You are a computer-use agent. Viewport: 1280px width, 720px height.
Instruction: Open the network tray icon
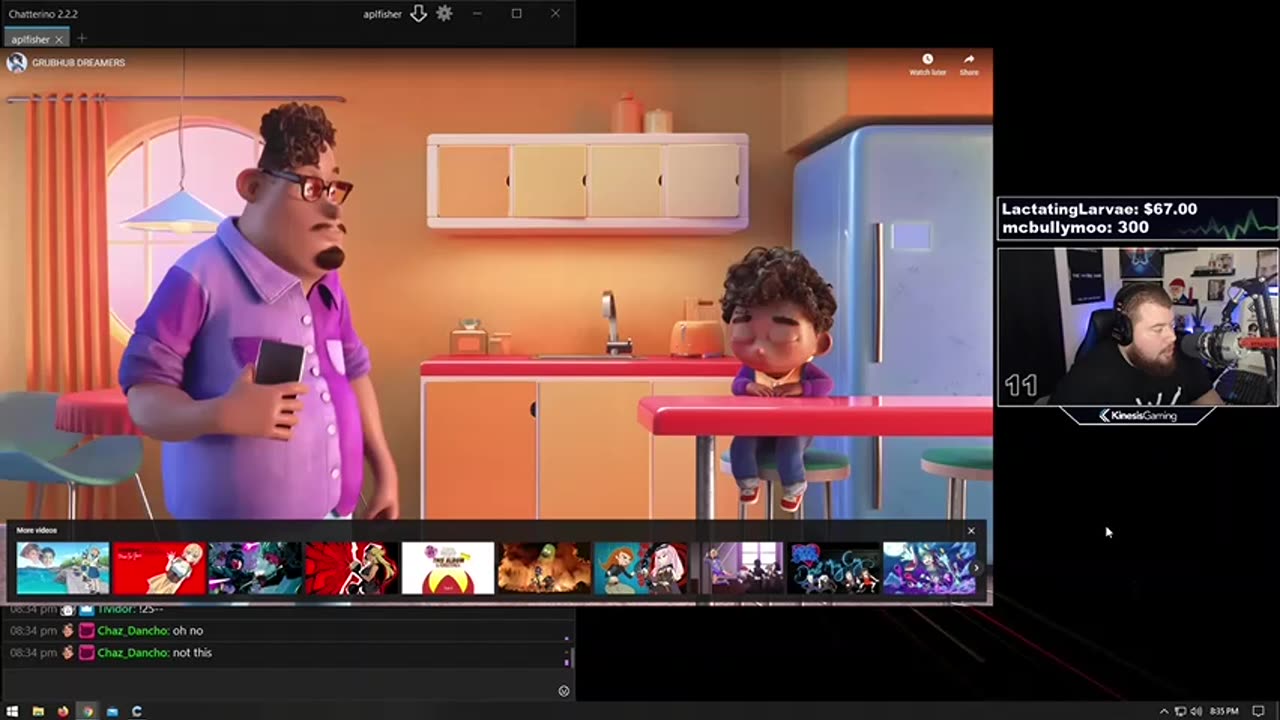click(1180, 711)
